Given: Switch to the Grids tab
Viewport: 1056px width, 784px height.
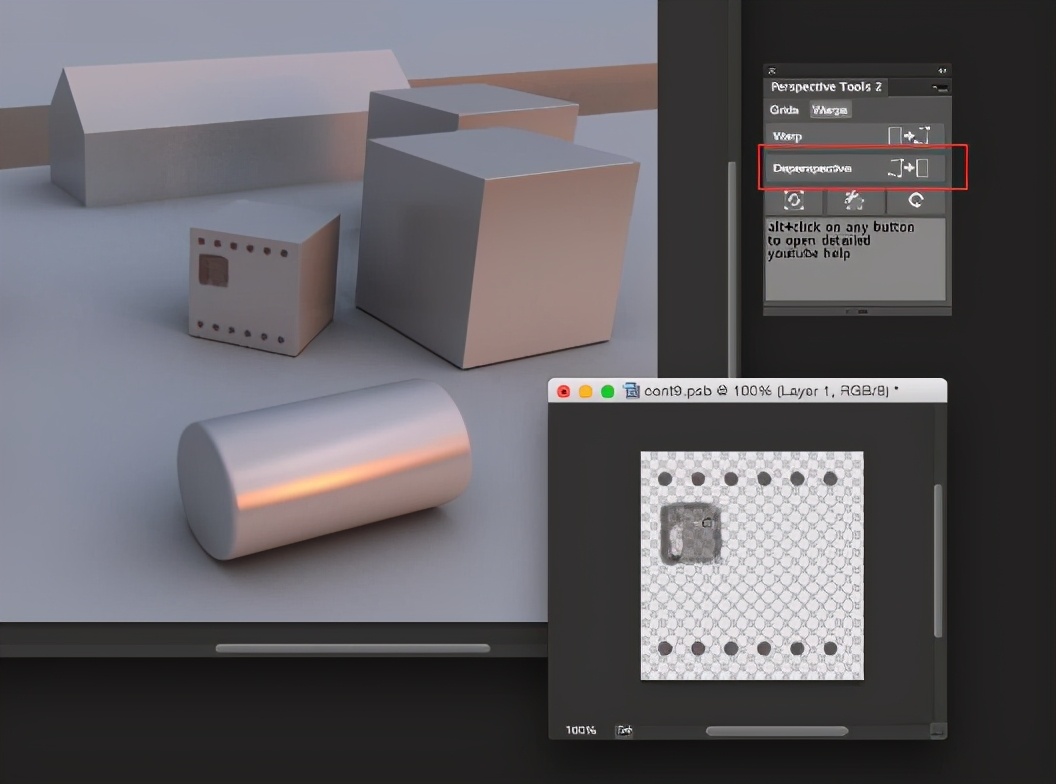Looking at the screenshot, I should click(784, 110).
